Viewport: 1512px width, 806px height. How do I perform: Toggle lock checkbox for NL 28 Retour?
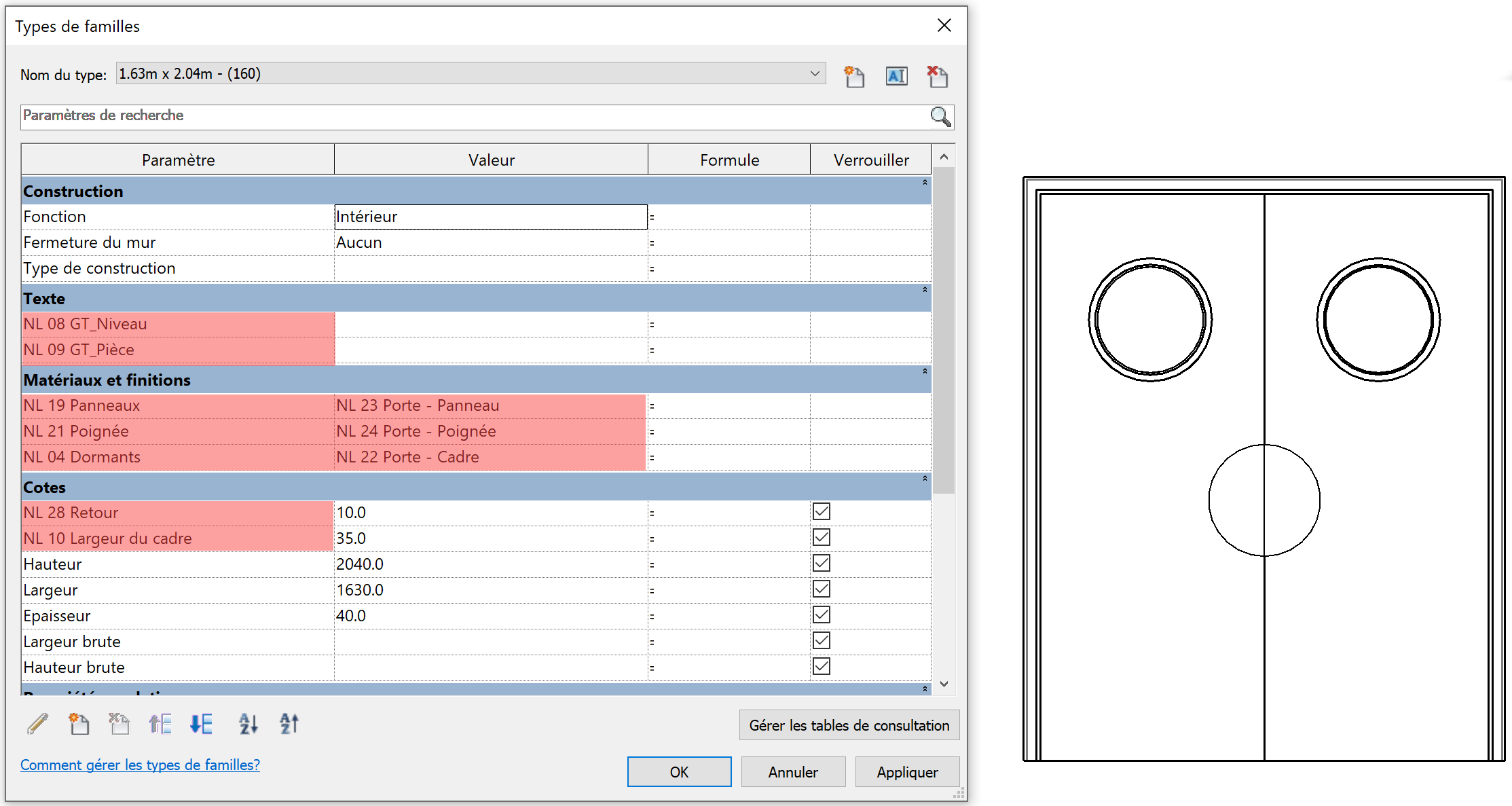(822, 512)
